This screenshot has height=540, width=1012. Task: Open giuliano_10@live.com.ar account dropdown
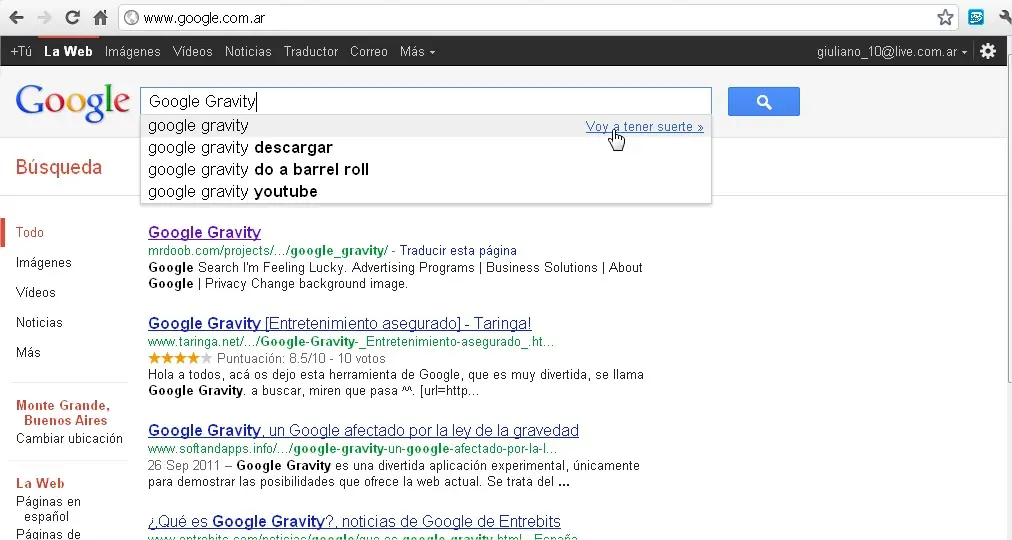(891, 52)
